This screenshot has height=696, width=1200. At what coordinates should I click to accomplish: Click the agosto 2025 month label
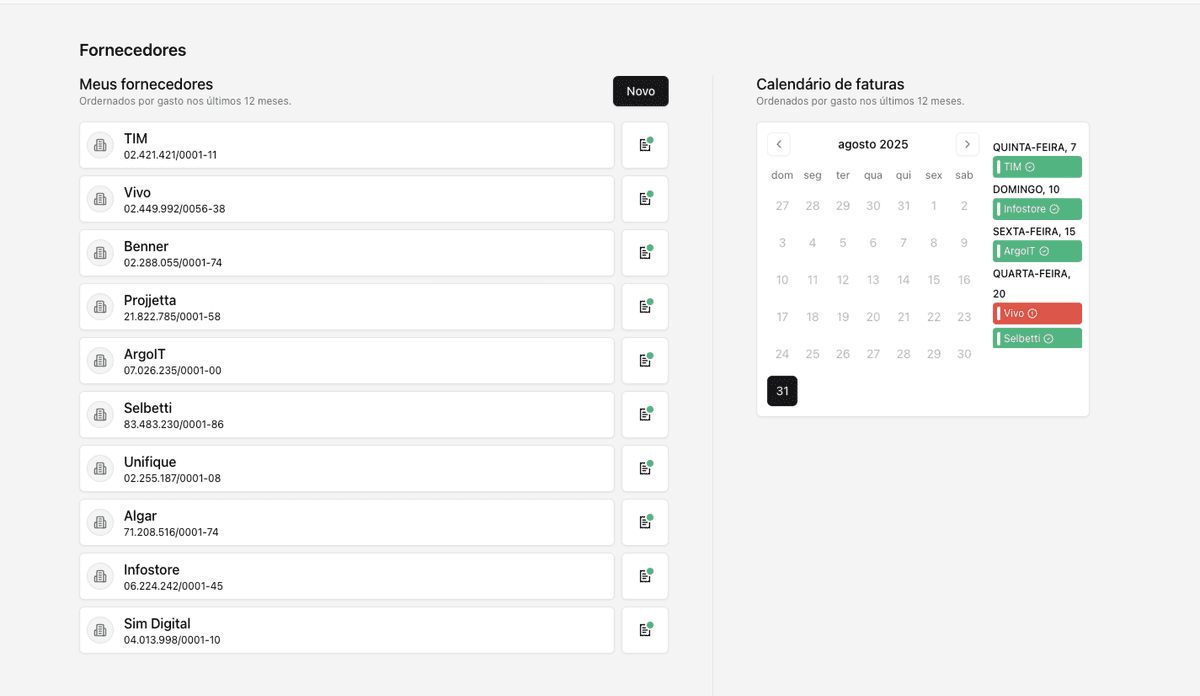coord(872,144)
